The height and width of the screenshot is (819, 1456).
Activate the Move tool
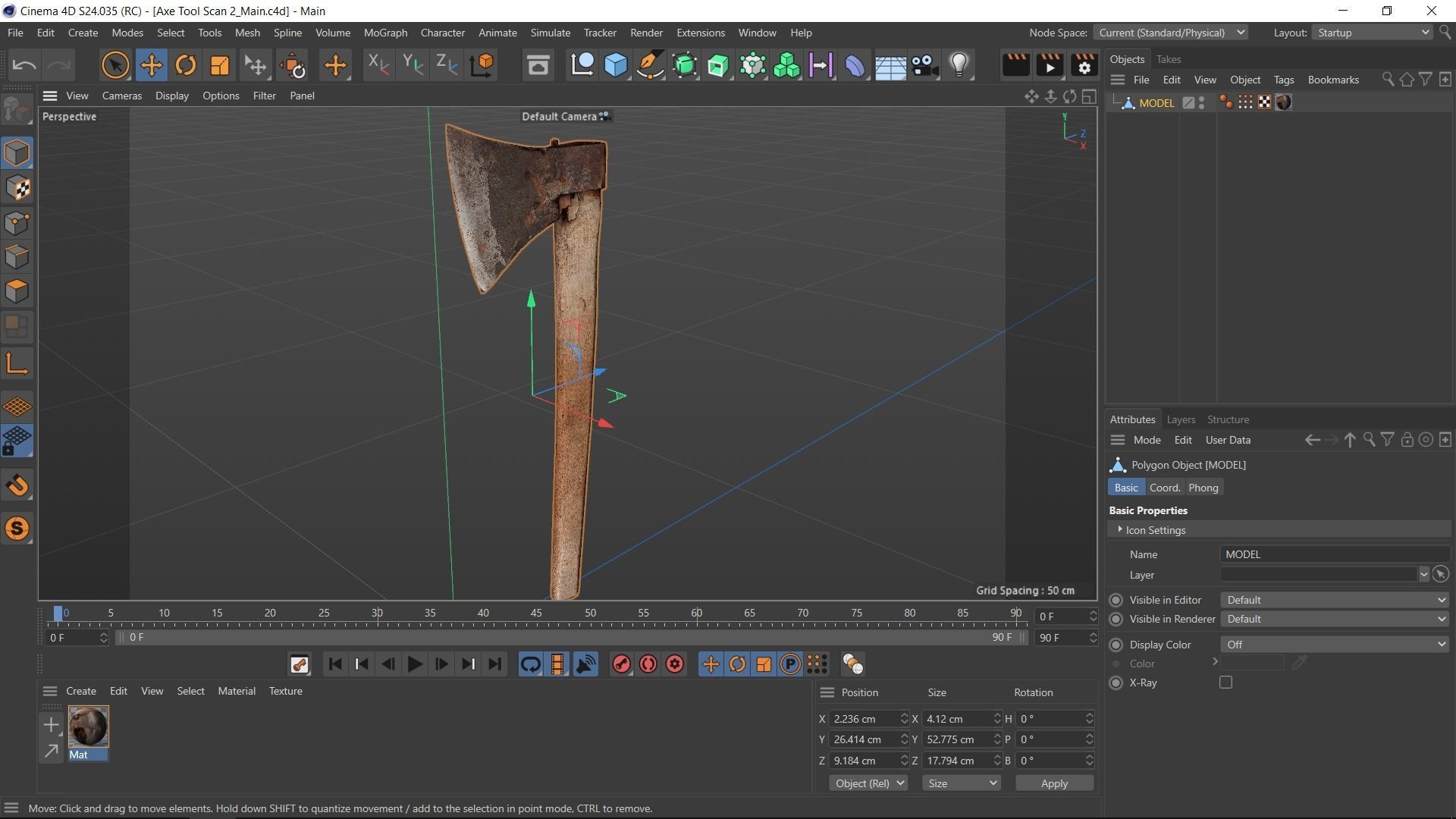(151, 65)
